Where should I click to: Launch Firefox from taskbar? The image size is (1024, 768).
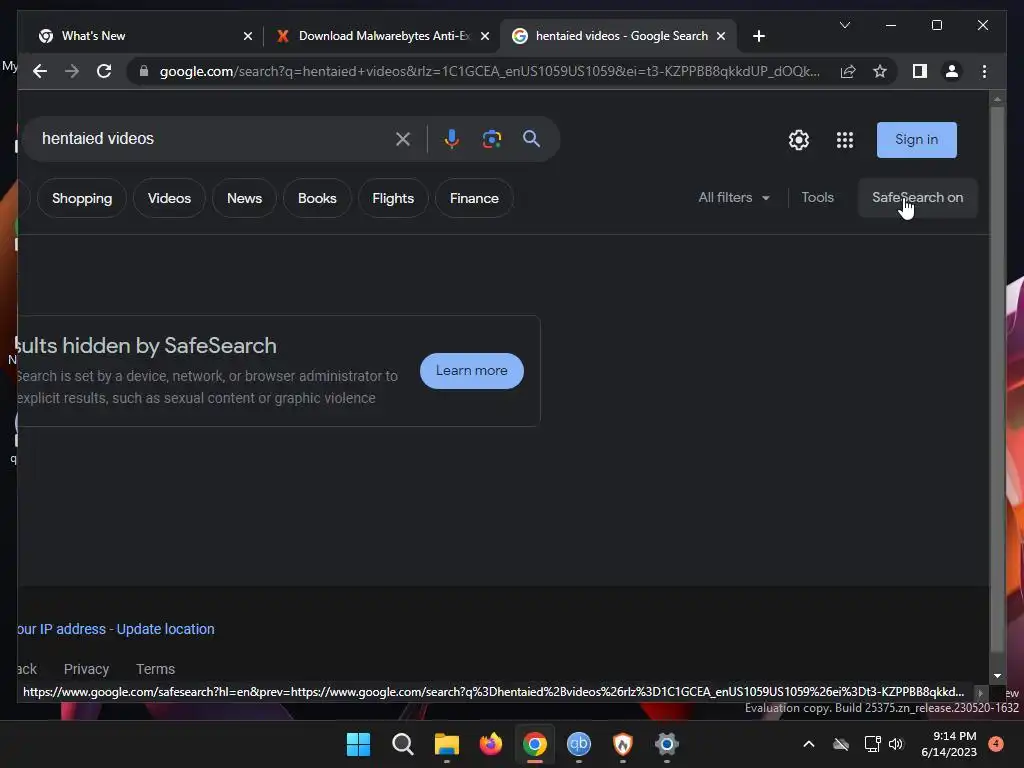point(490,744)
